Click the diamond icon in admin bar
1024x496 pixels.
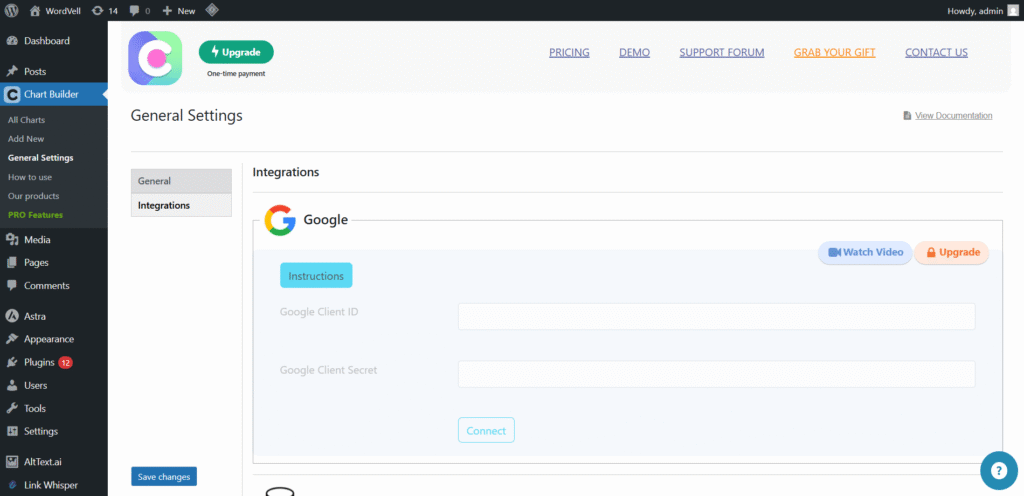[x=212, y=10]
